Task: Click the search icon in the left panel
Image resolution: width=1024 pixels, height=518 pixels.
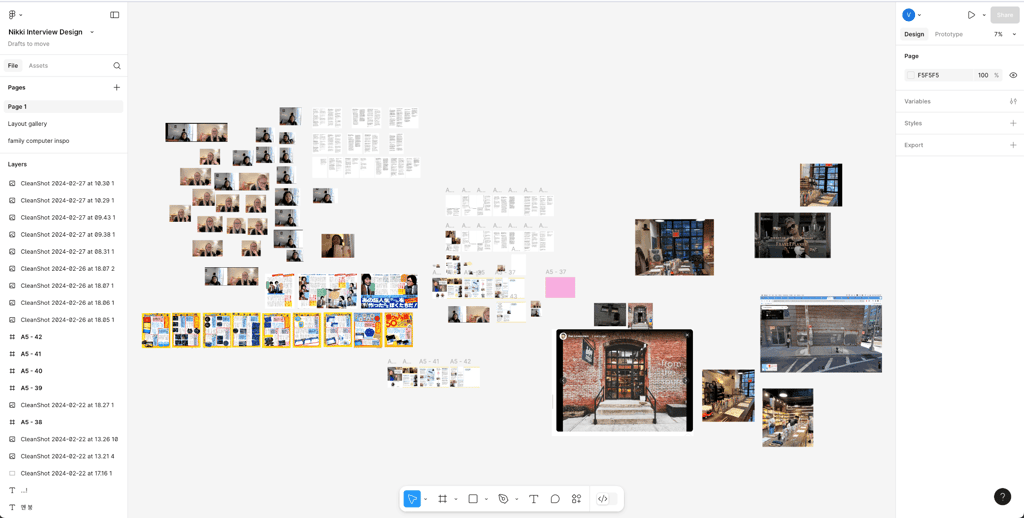Action: 117,66
